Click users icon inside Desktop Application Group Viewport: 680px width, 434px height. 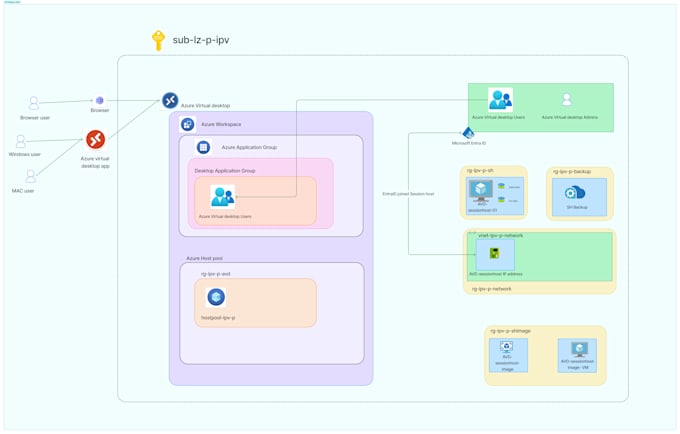tap(222, 197)
